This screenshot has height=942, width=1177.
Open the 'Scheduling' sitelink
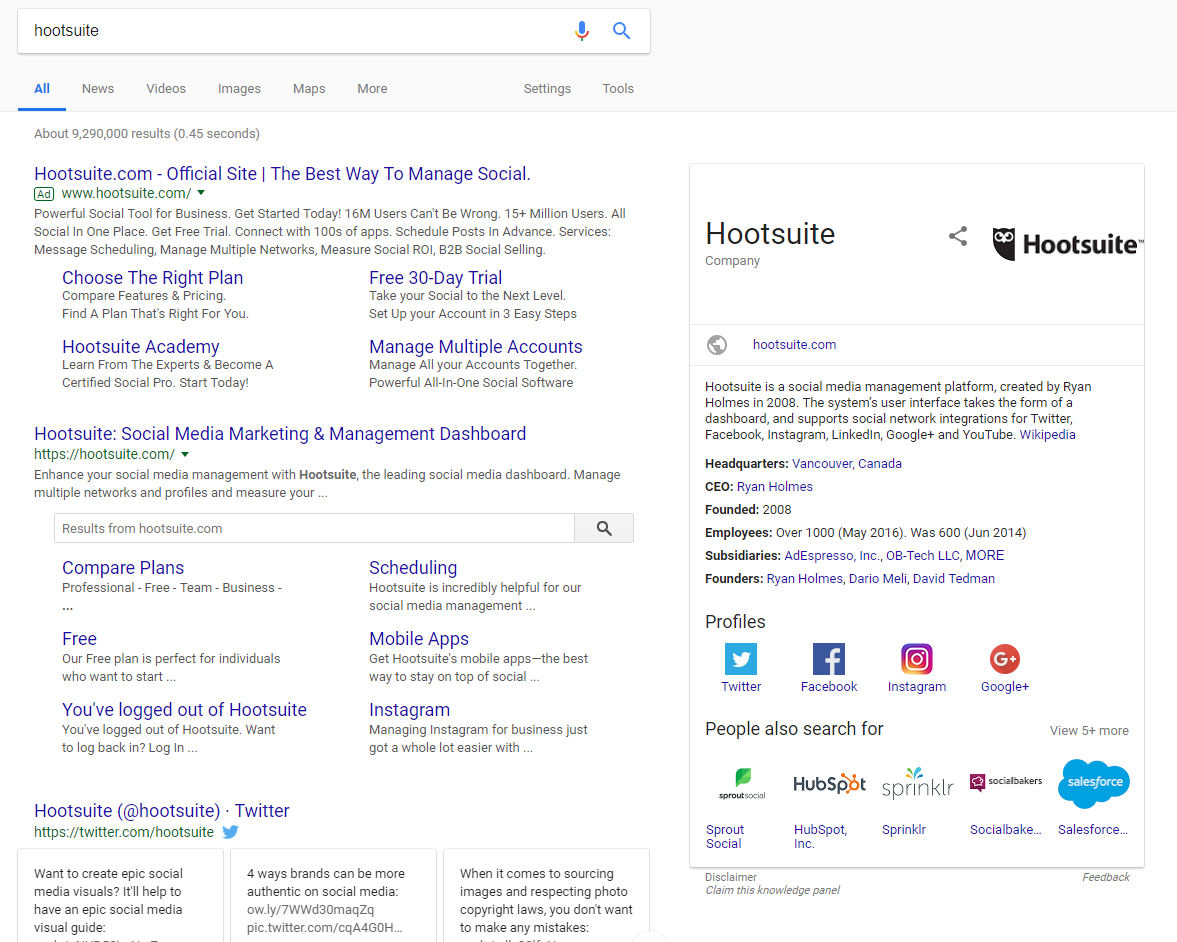pyautogui.click(x=413, y=568)
